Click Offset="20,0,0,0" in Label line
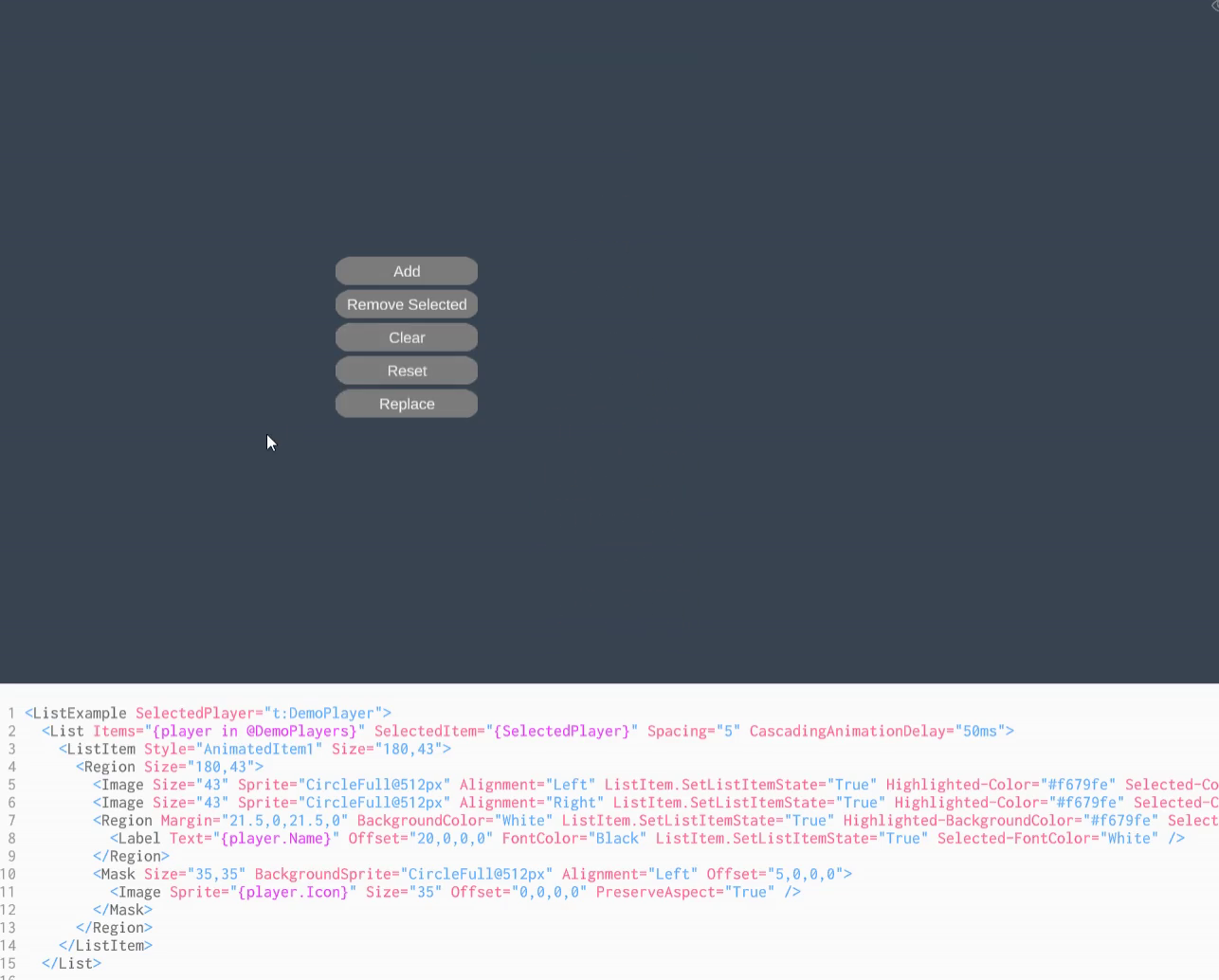Image resolution: width=1219 pixels, height=980 pixels. click(x=421, y=839)
